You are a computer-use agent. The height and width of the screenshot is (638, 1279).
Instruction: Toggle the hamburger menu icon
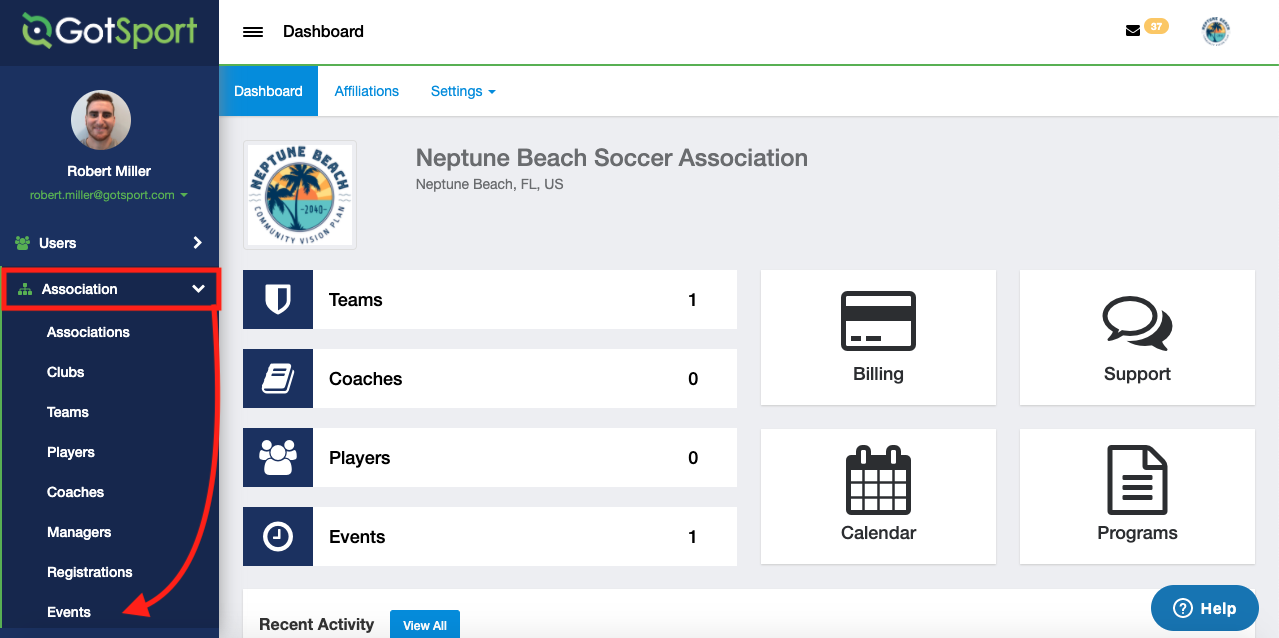click(253, 32)
